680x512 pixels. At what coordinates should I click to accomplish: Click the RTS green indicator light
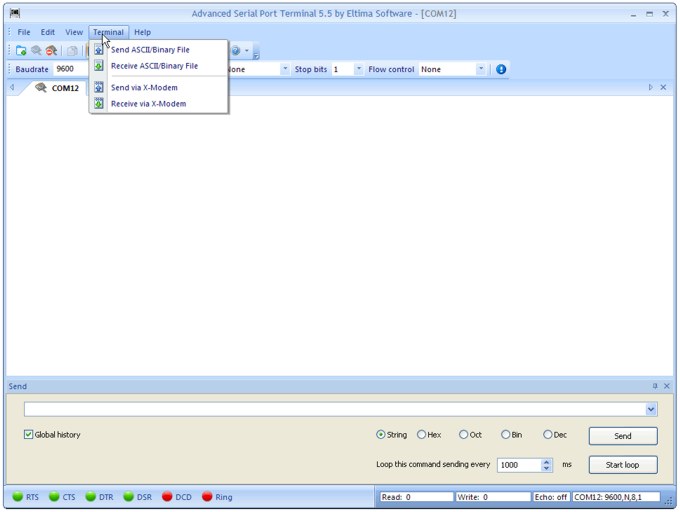click(17, 497)
